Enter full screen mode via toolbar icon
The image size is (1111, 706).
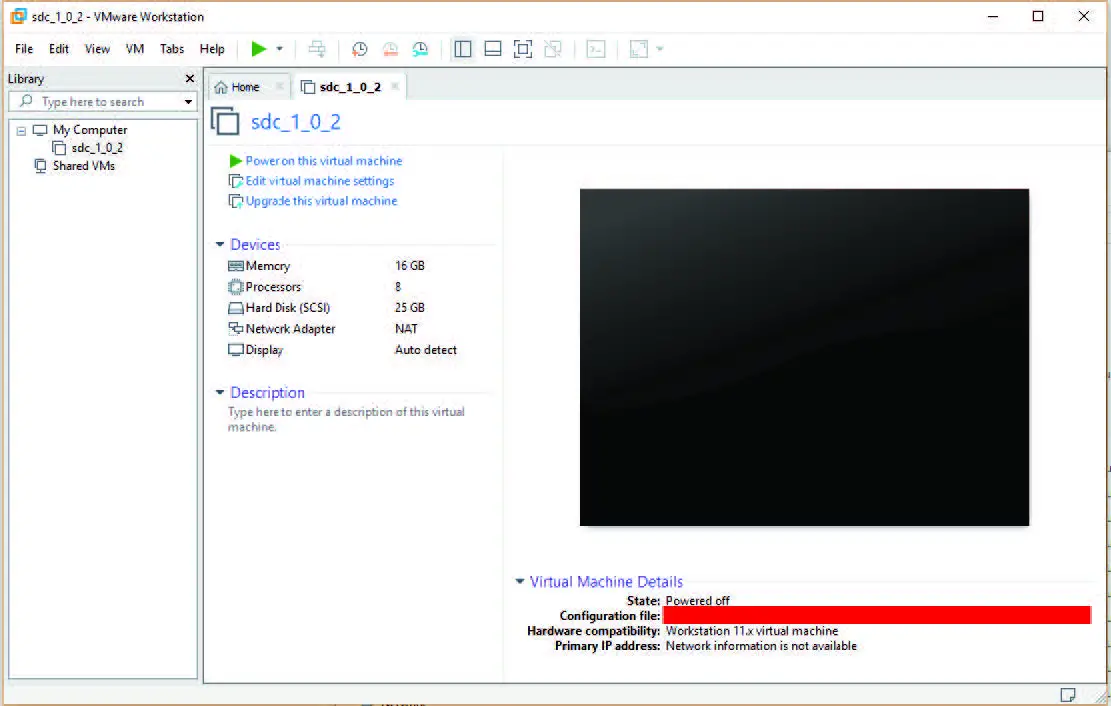tap(522, 49)
